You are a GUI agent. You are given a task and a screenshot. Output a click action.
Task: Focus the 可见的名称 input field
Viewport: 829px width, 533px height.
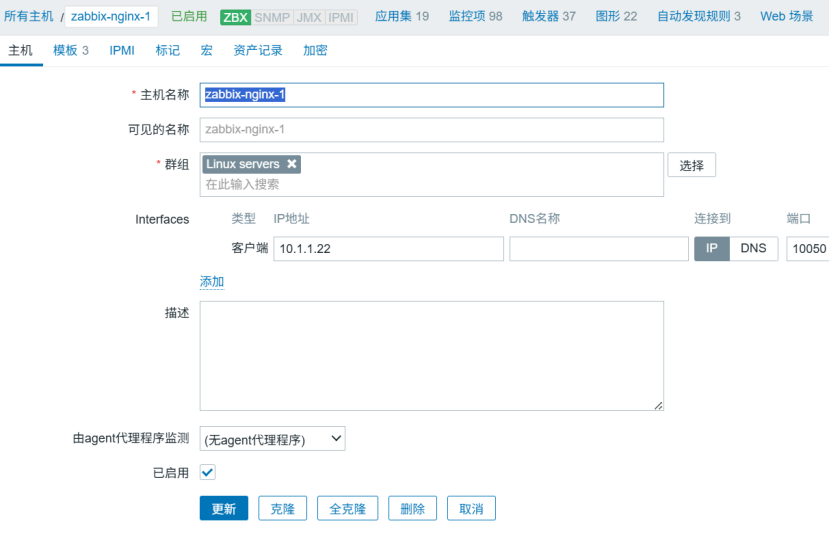click(431, 130)
